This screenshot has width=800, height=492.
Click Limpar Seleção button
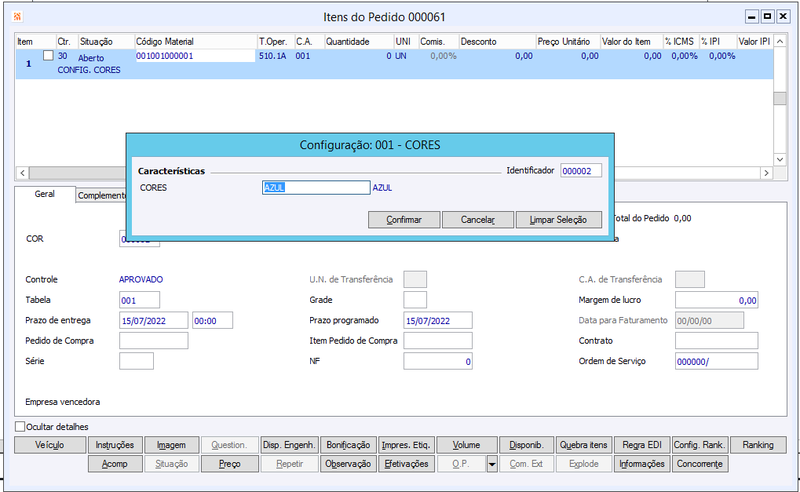coord(559,220)
